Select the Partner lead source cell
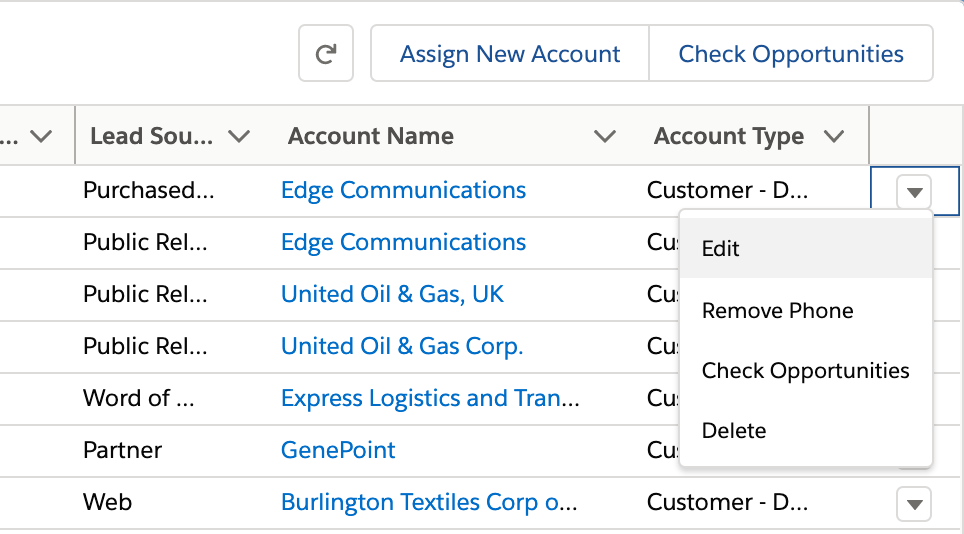 coord(122,450)
